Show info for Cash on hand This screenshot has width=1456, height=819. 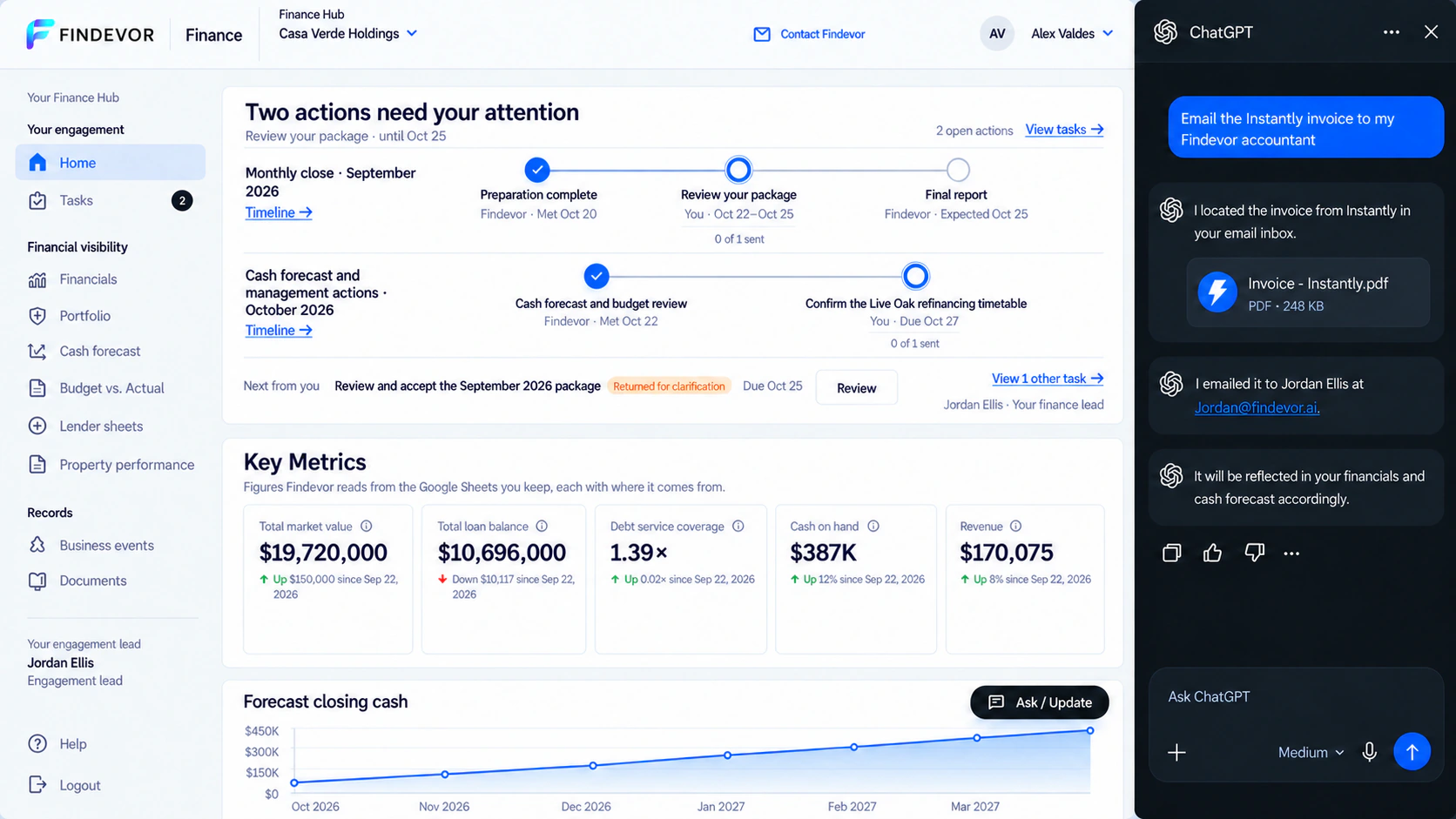tap(873, 527)
